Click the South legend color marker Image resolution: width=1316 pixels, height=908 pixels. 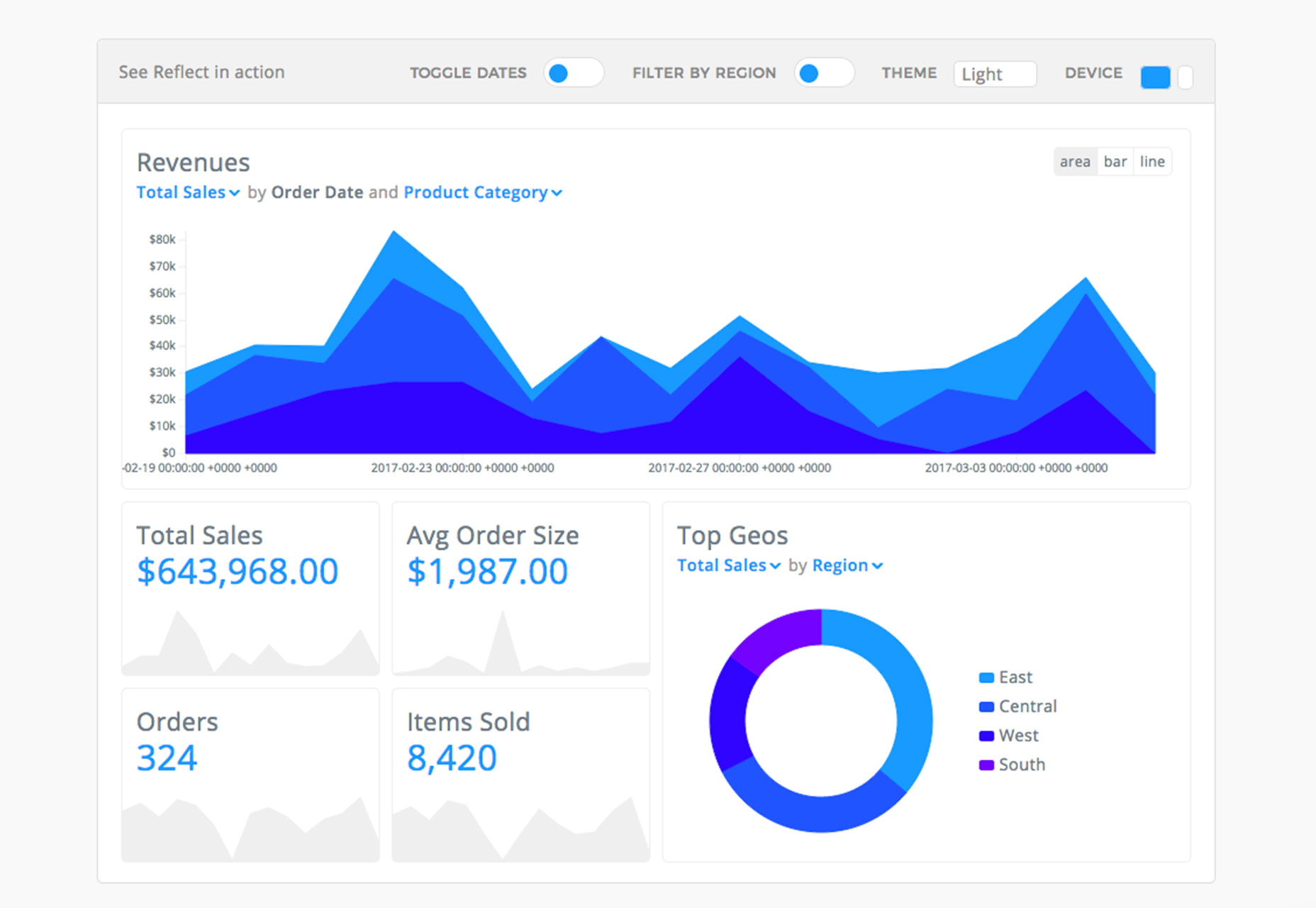point(986,765)
